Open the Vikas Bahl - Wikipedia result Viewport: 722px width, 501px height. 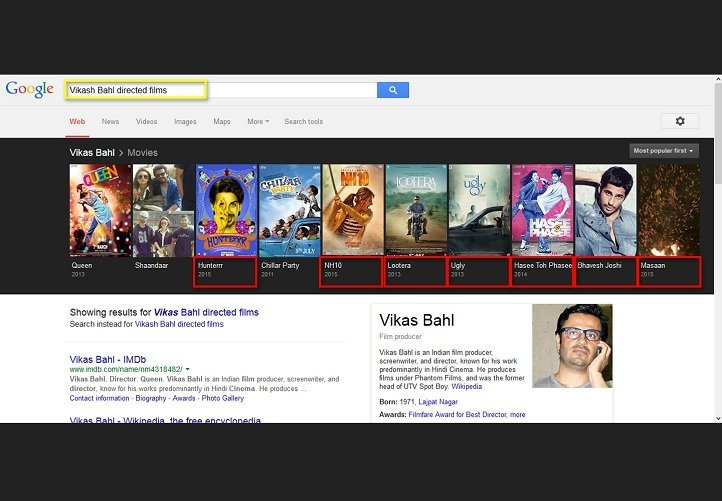(x=165, y=420)
